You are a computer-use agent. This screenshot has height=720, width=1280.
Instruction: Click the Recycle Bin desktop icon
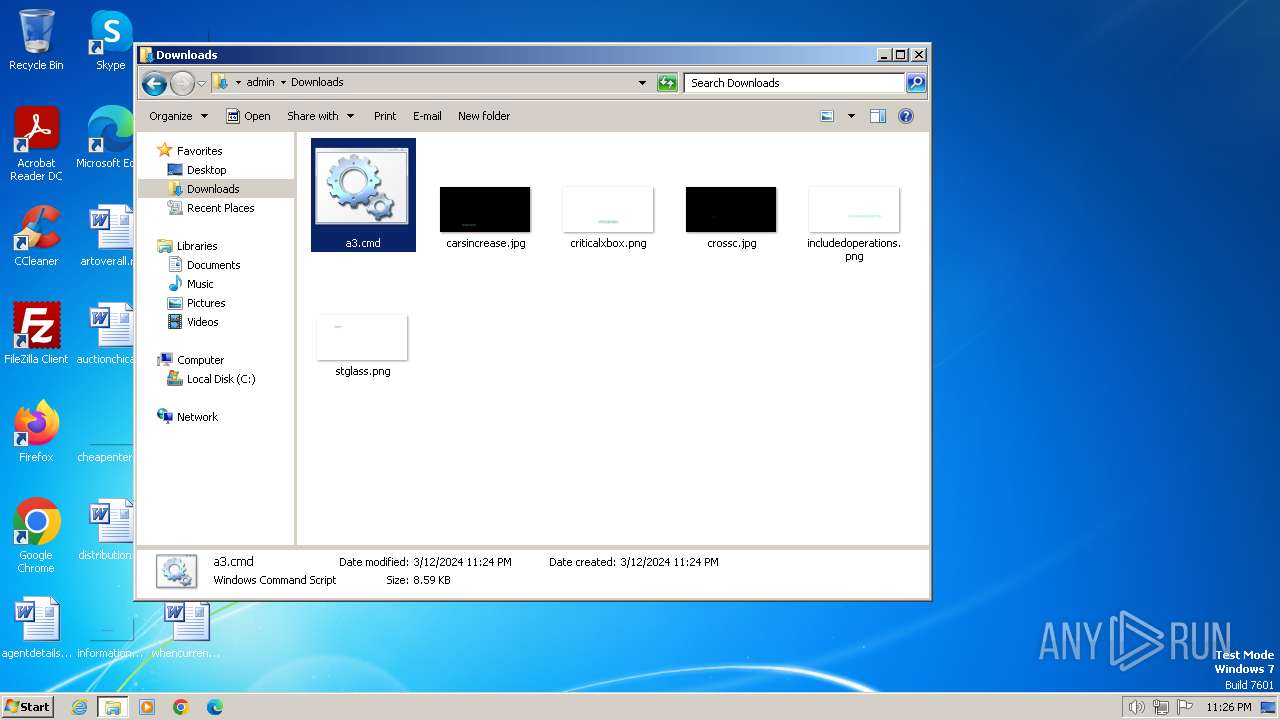coord(36,40)
